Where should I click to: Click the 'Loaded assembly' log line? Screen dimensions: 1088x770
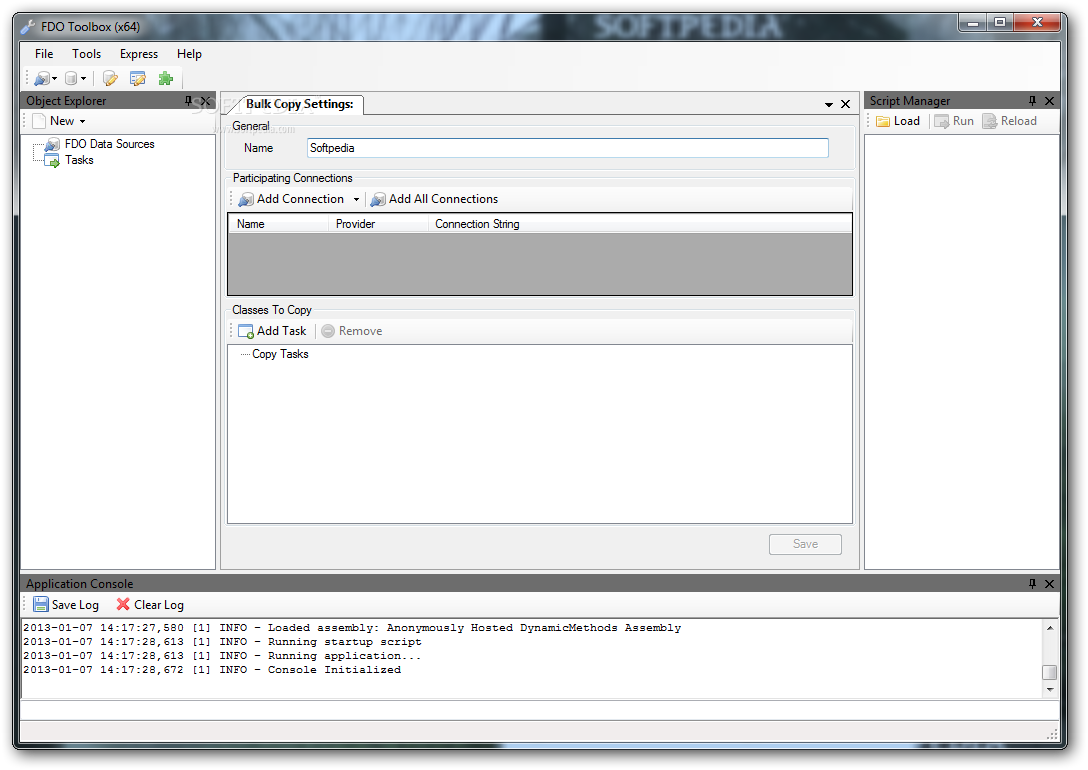point(352,628)
